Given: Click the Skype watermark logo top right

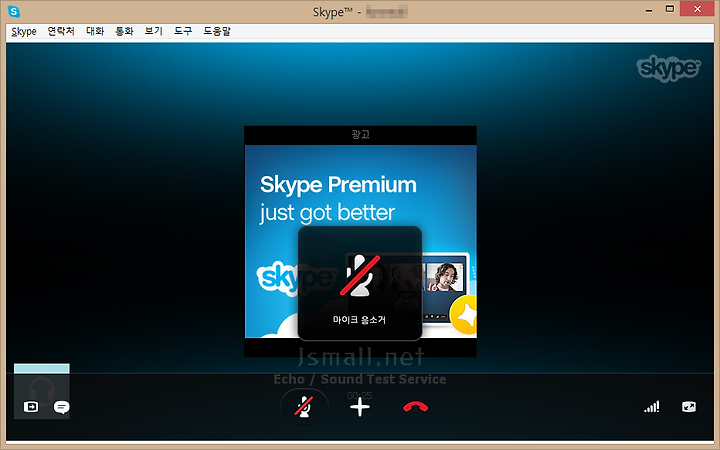Looking at the screenshot, I should (x=669, y=69).
